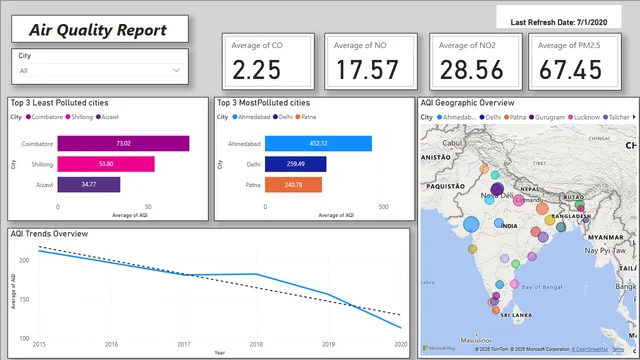Select Aizawl in least polluted legend
The height and width of the screenshot is (360, 640).
click(107, 117)
